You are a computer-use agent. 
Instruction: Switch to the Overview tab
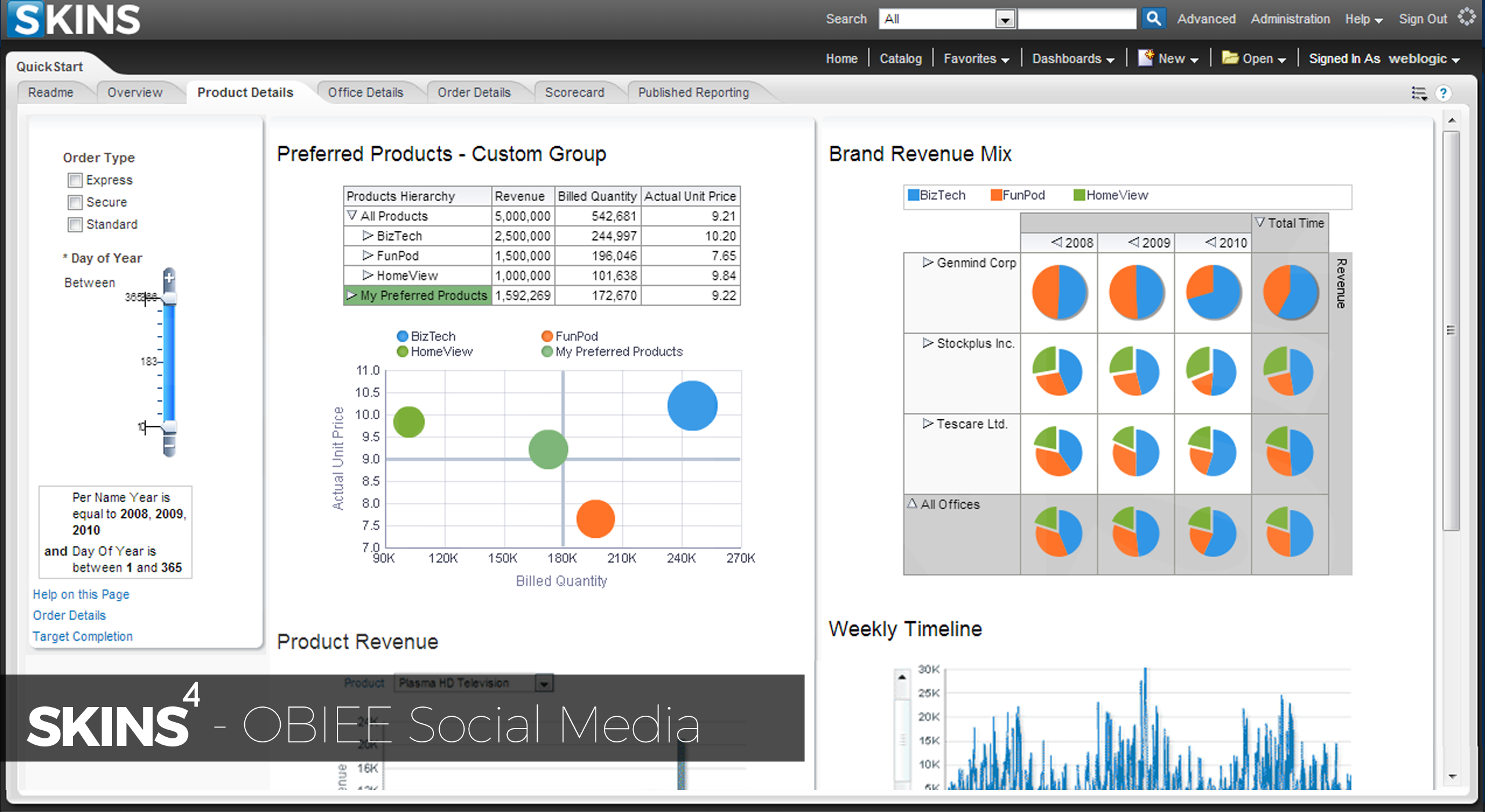tap(135, 92)
